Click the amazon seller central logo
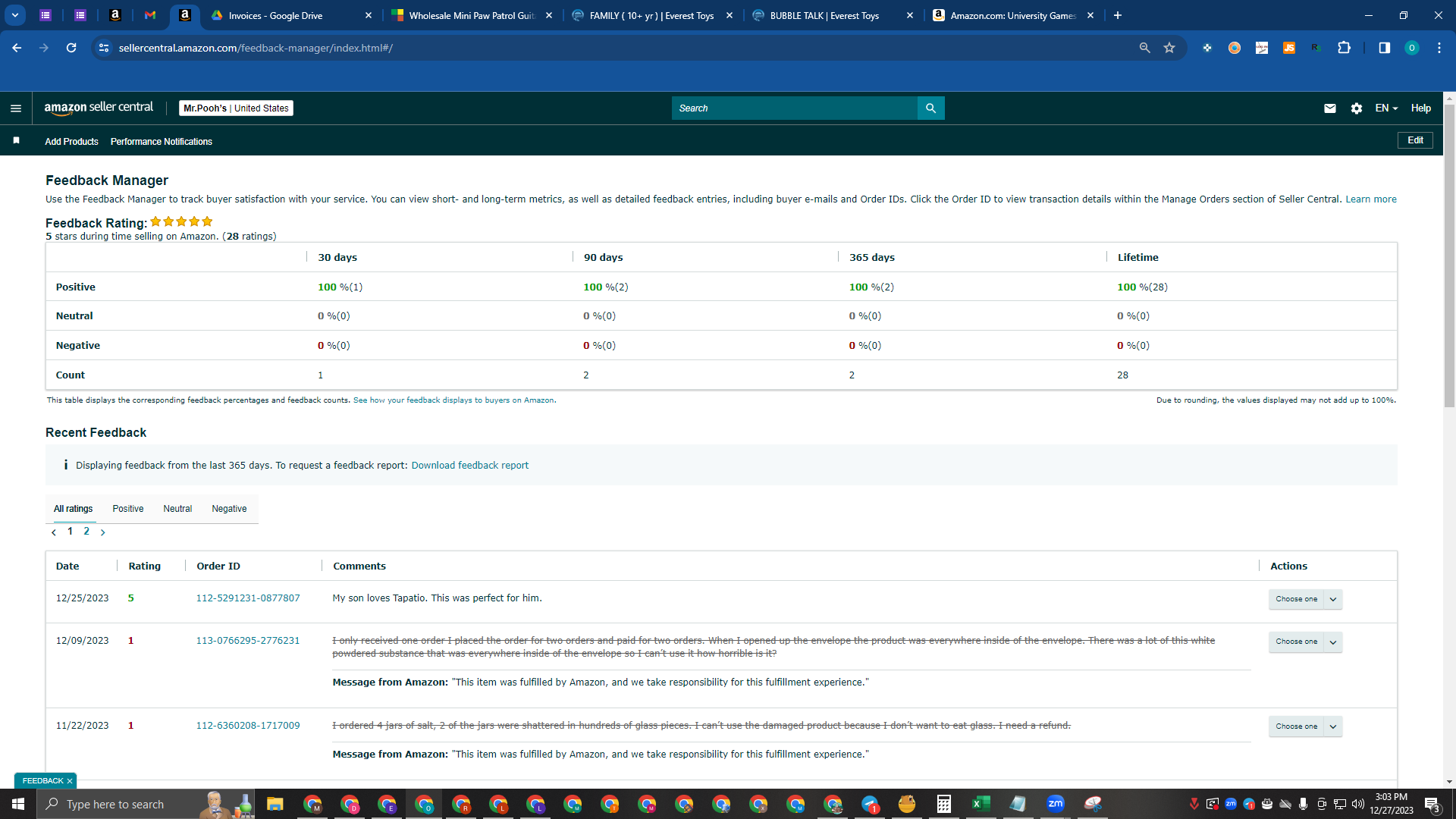 99,108
